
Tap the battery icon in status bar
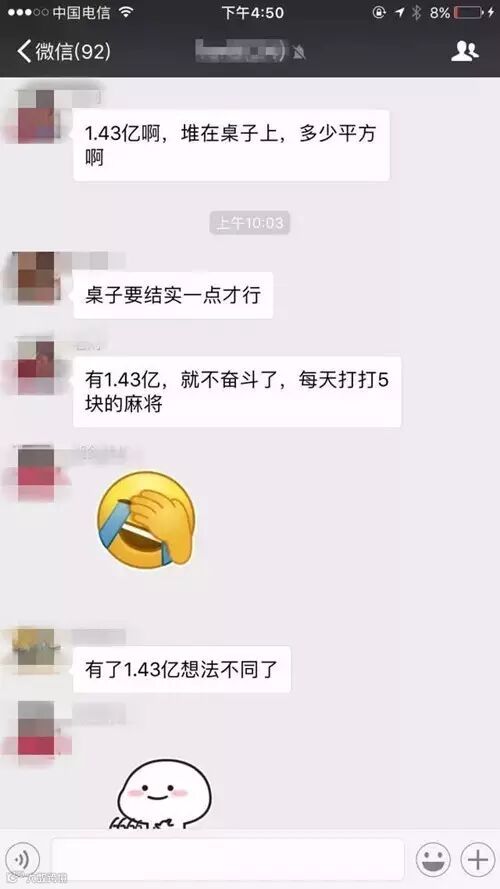point(470,12)
